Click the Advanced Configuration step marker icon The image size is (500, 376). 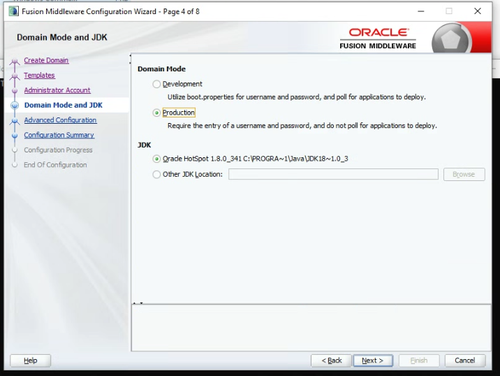(x=15, y=121)
